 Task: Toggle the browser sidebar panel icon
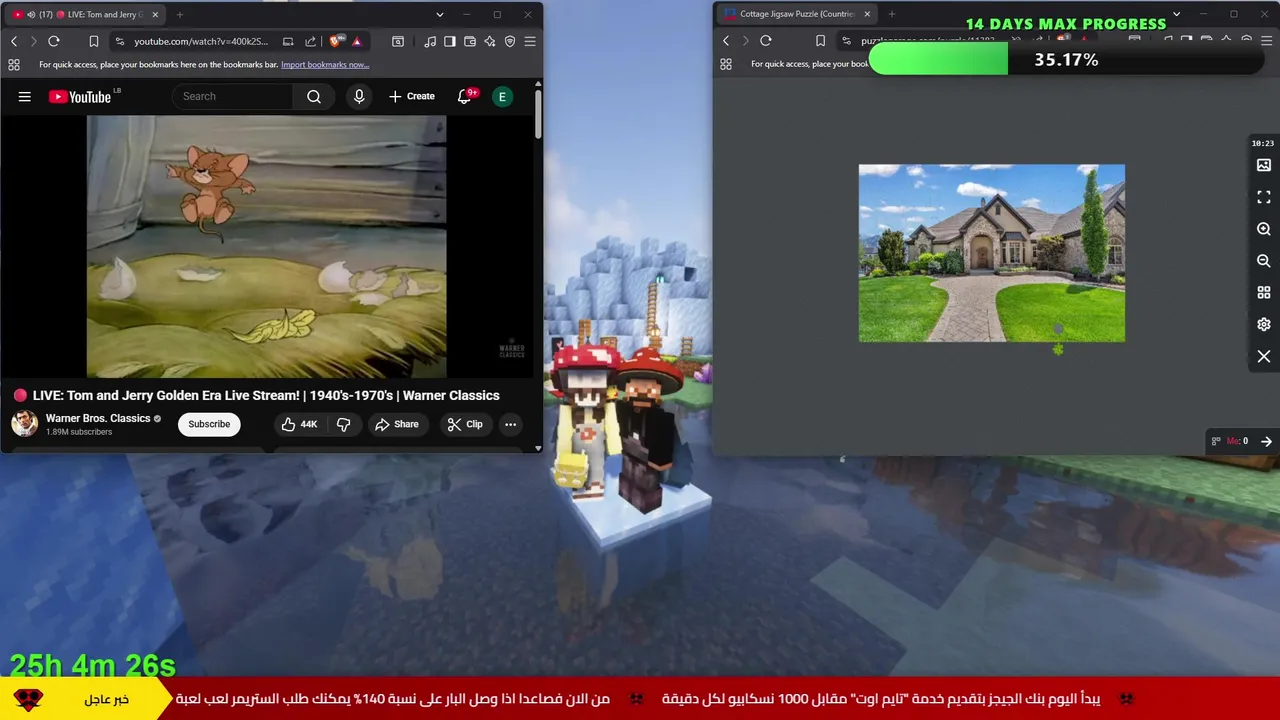pyautogui.click(x=450, y=41)
